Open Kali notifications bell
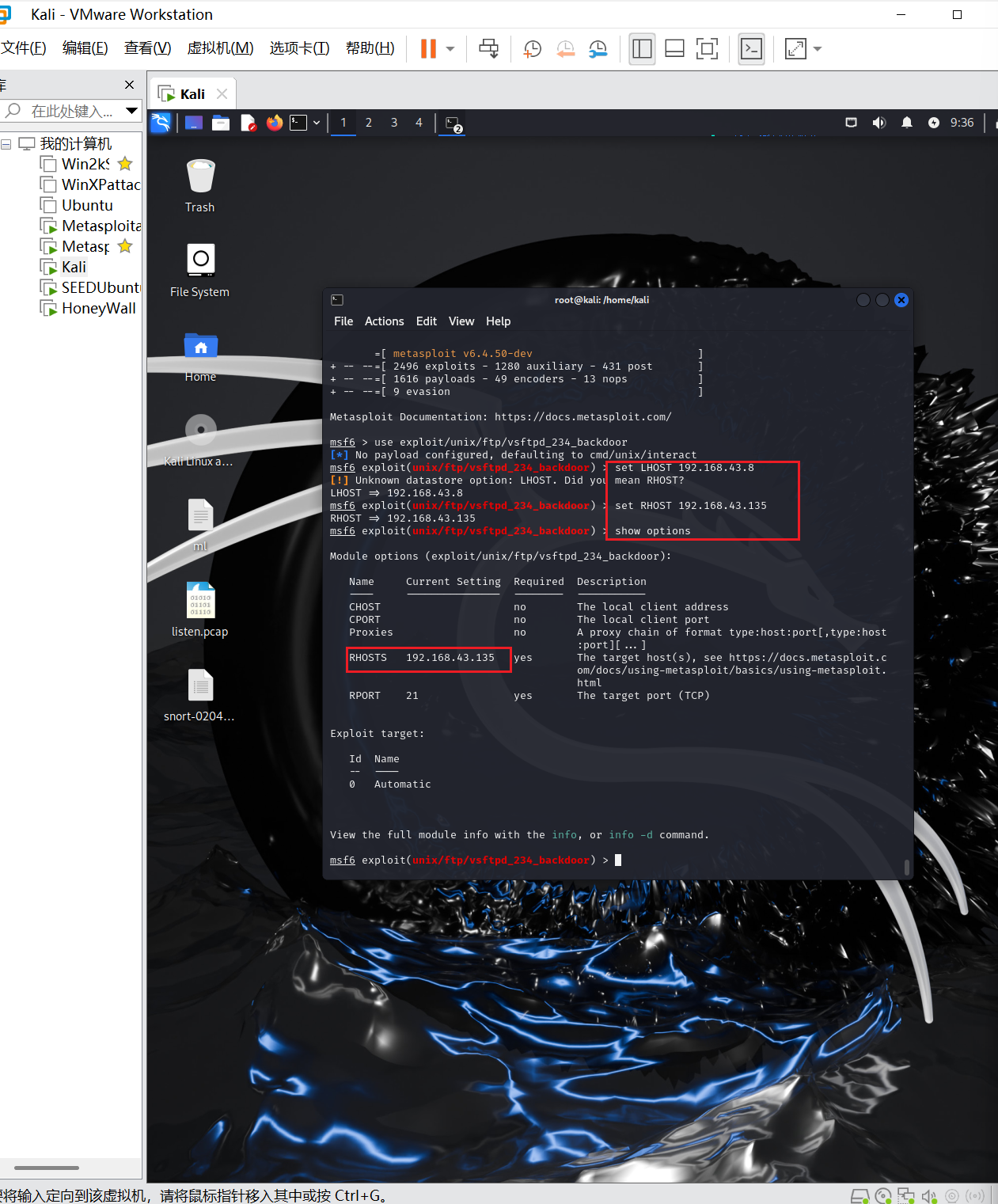The image size is (998, 1204). pyautogui.click(x=907, y=123)
